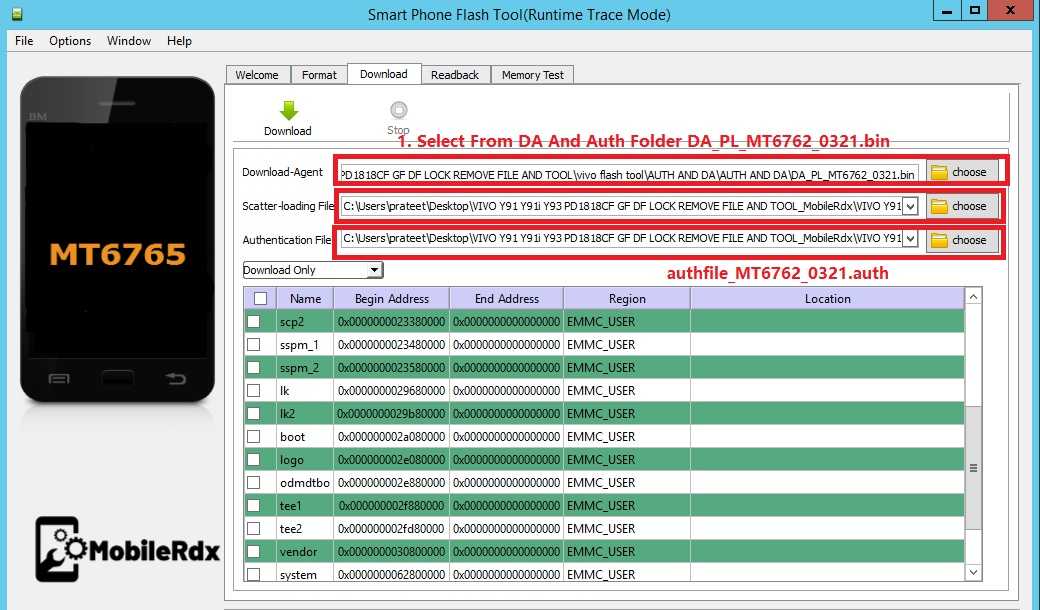
Task: Expand the Scatter-loading File path dropdown
Action: point(911,206)
